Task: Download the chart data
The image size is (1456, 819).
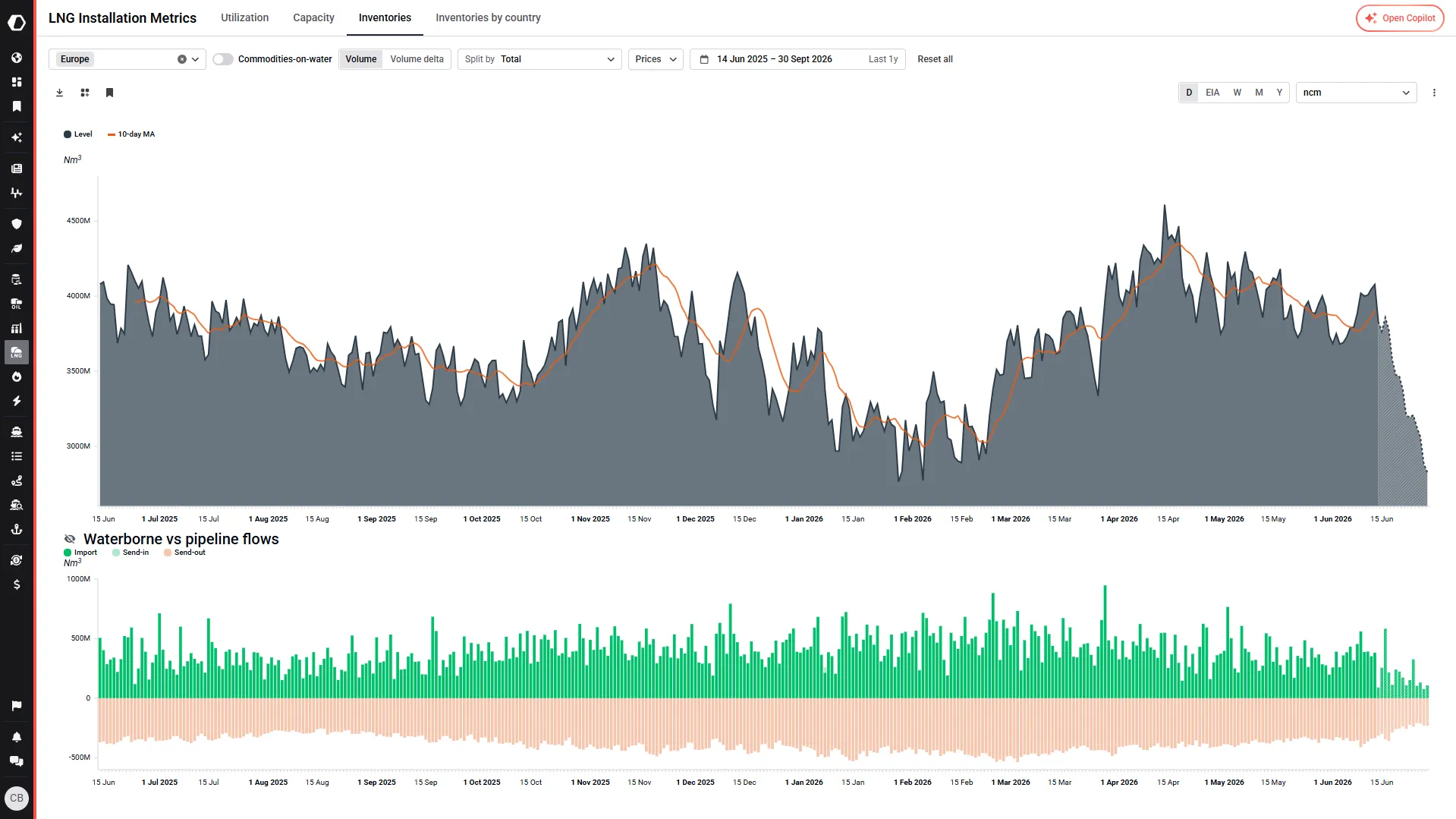Action: pyautogui.click(x=59, y=93)
